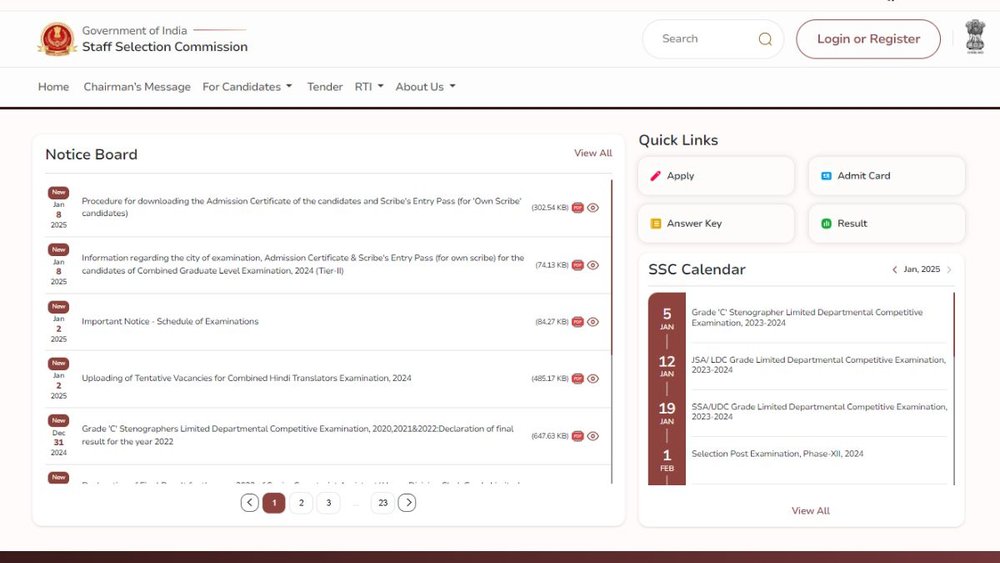Go to next month in SSC Calendar

click(x=949, y=270)
